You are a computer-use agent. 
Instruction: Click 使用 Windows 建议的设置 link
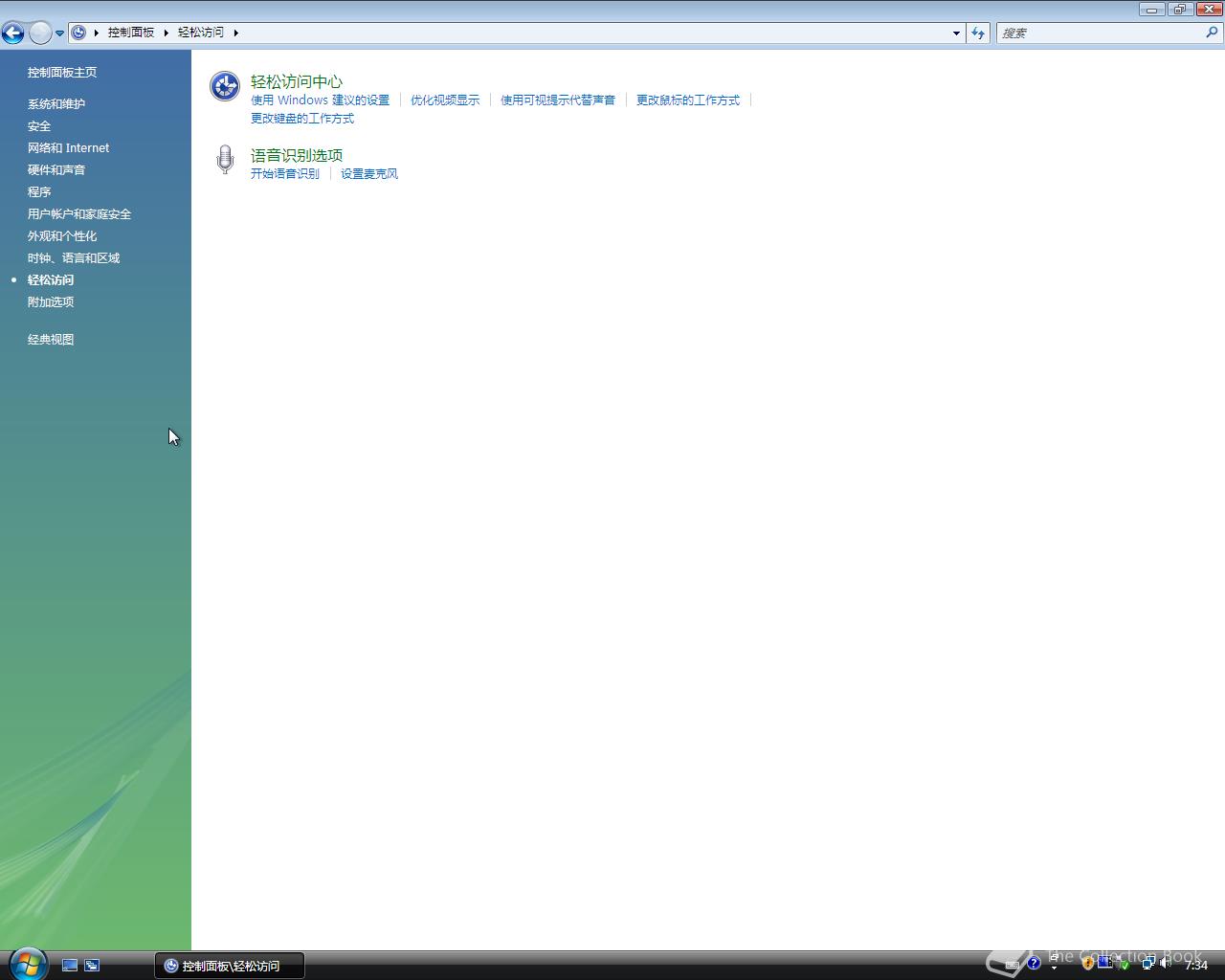320,100
